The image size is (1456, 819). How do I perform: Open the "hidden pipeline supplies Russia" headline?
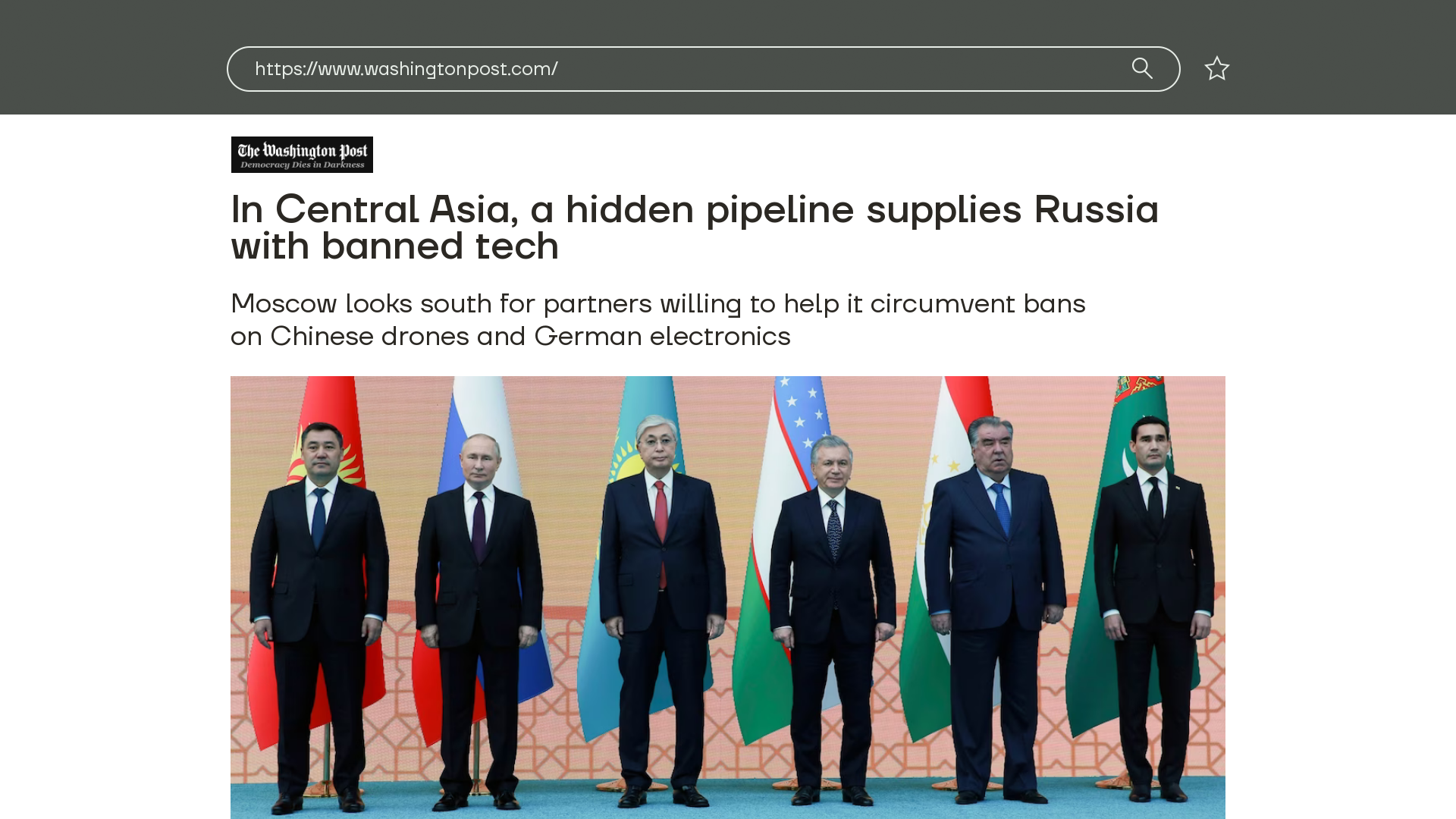click(x=695, y=227)
